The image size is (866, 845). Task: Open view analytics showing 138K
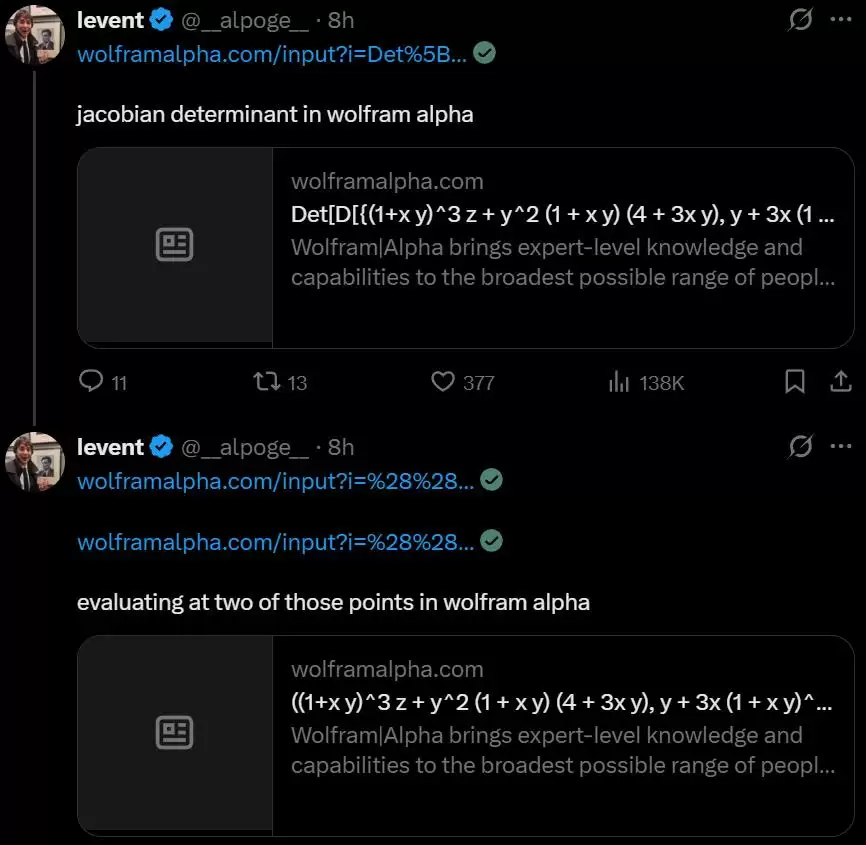tap(619, 382)
